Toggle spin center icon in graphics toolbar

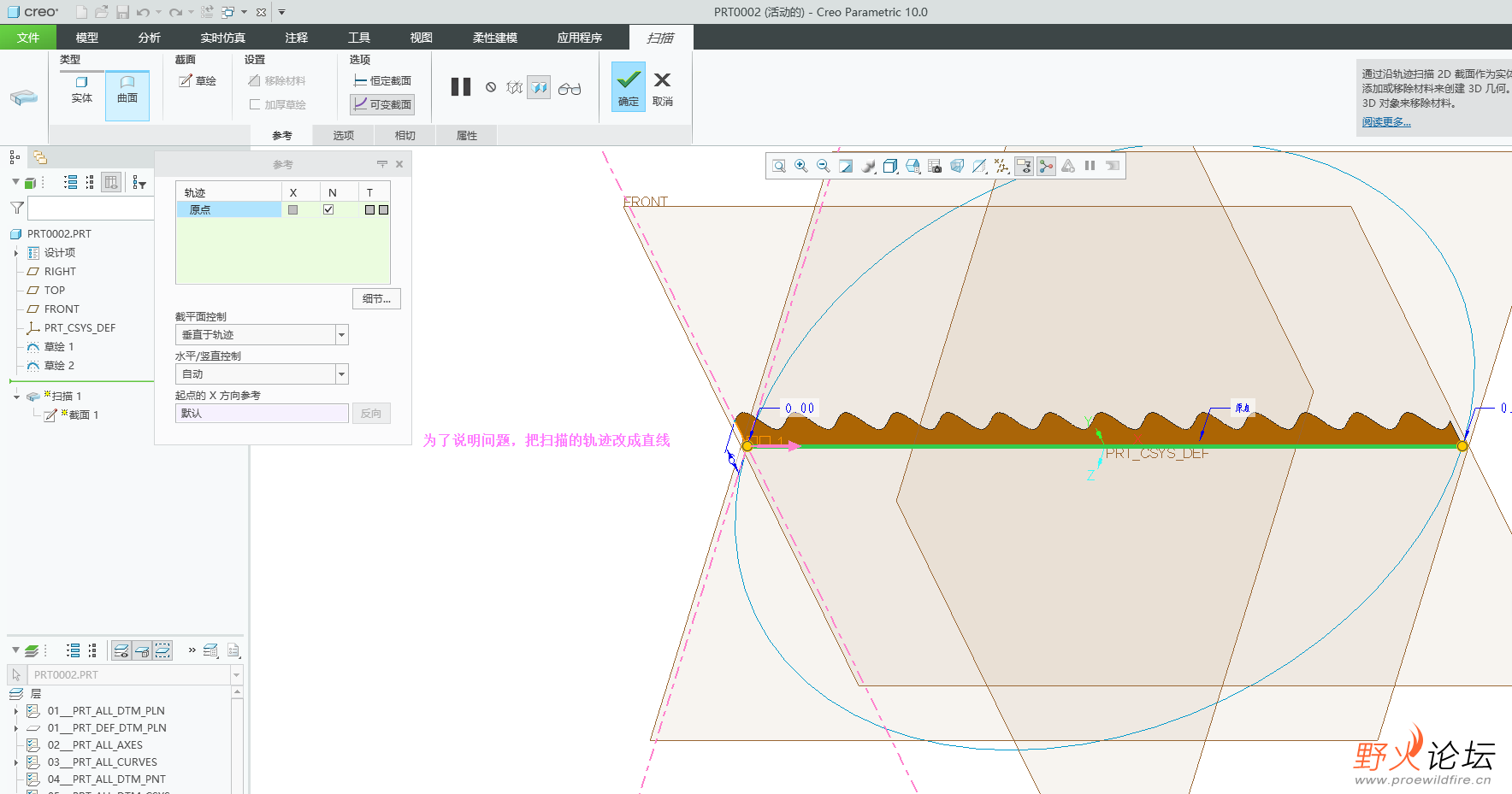[x=1046, y=166]
